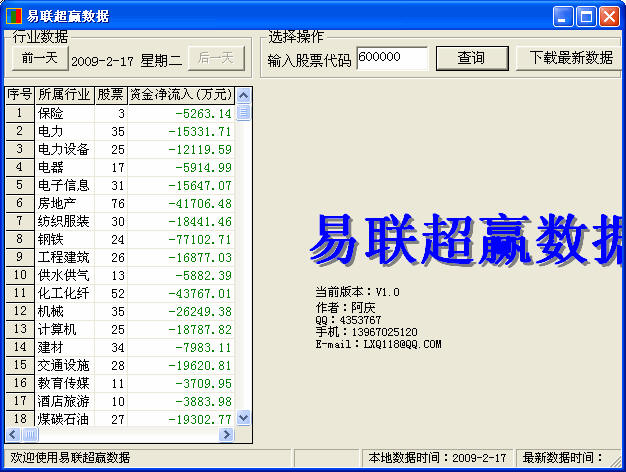Click stock count 76 for 房地产

(x=118, y=204)
